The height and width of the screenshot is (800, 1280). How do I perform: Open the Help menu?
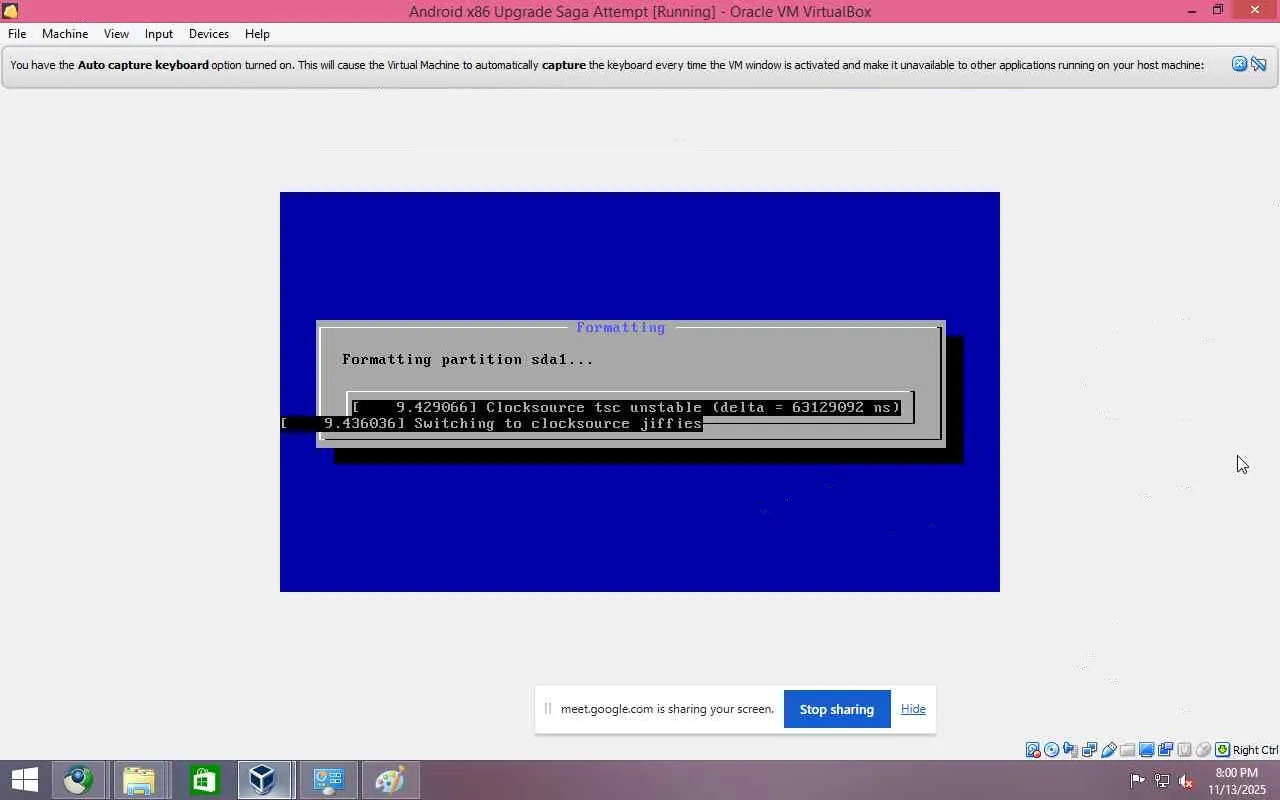[257, 34]
